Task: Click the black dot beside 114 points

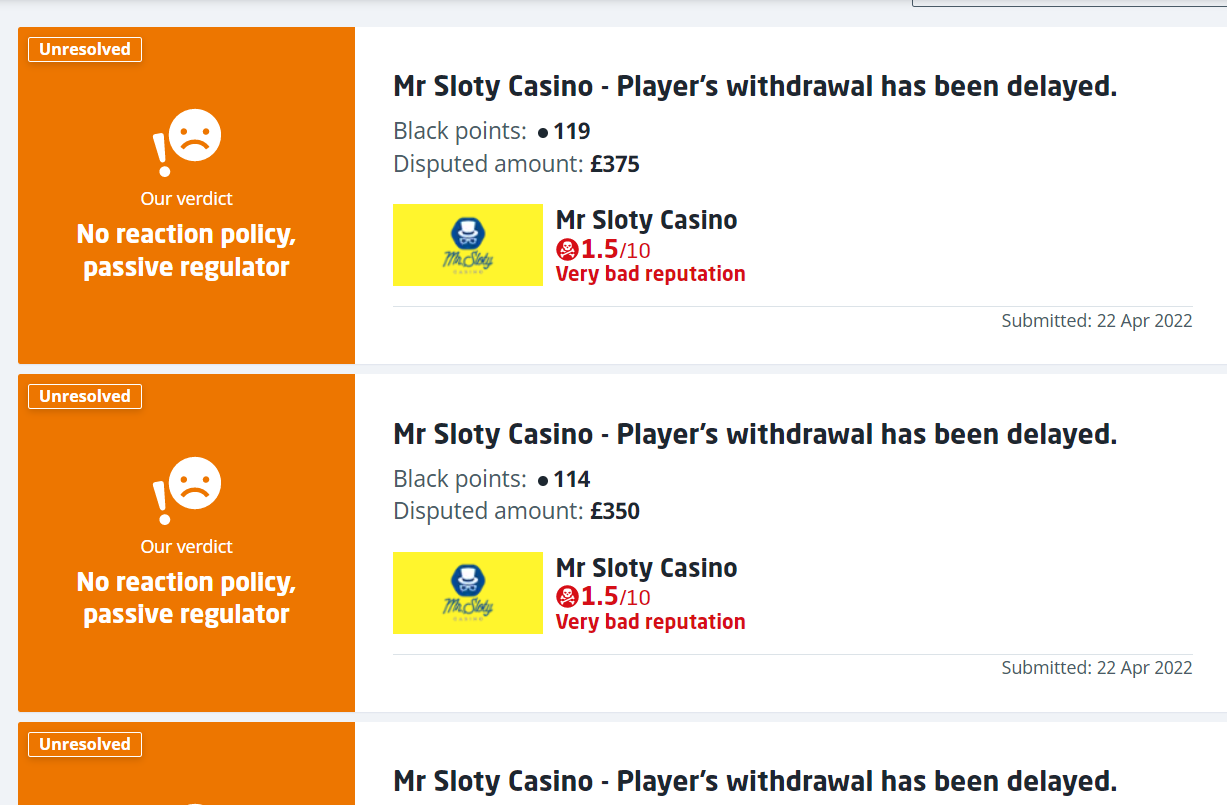Action: point(543,480)
